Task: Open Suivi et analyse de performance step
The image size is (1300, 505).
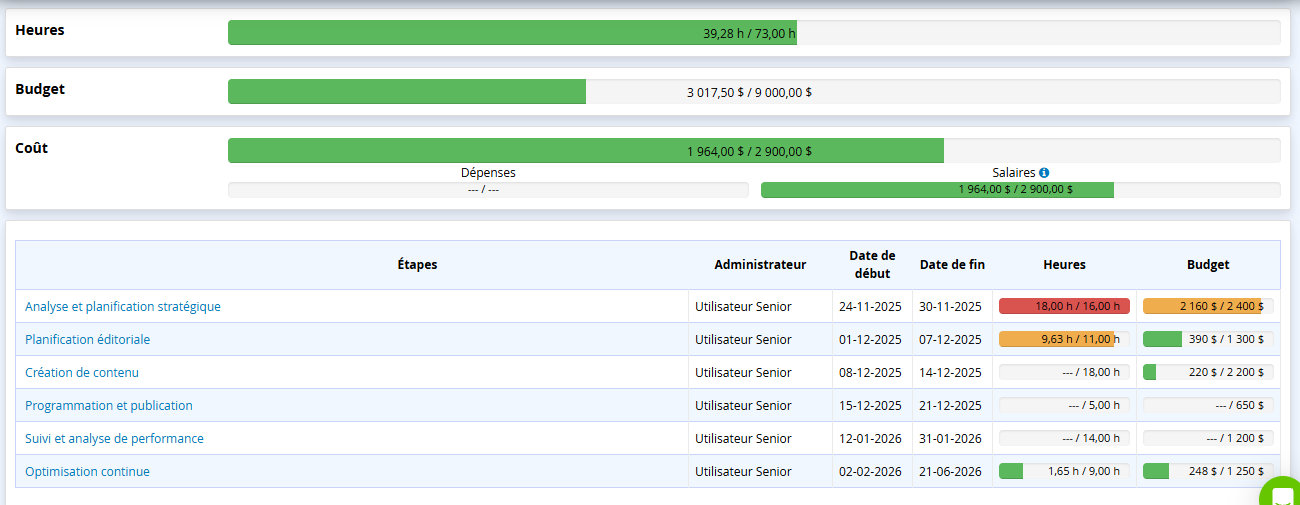Action: [114, 439]
